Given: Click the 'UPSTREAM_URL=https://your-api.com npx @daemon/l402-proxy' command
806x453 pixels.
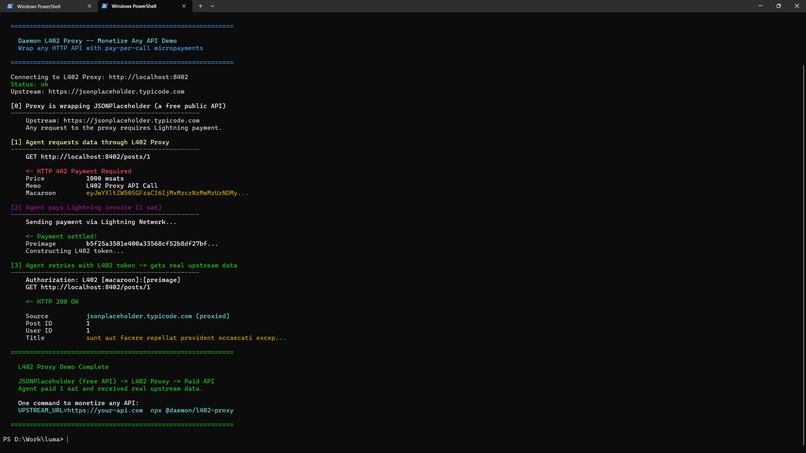Looking at the screenshot, I should (125, 410).
